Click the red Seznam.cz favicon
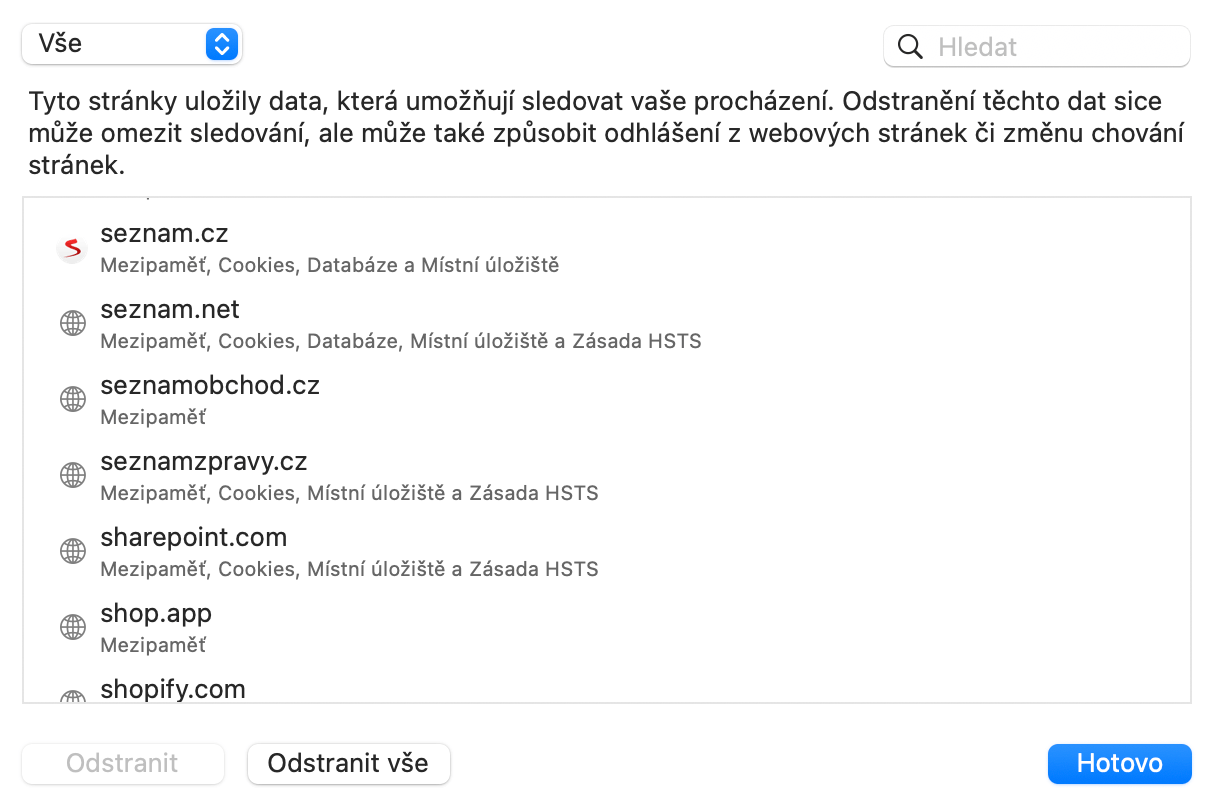This screenshot has width=1222, height=810. [x=72, y=248]
